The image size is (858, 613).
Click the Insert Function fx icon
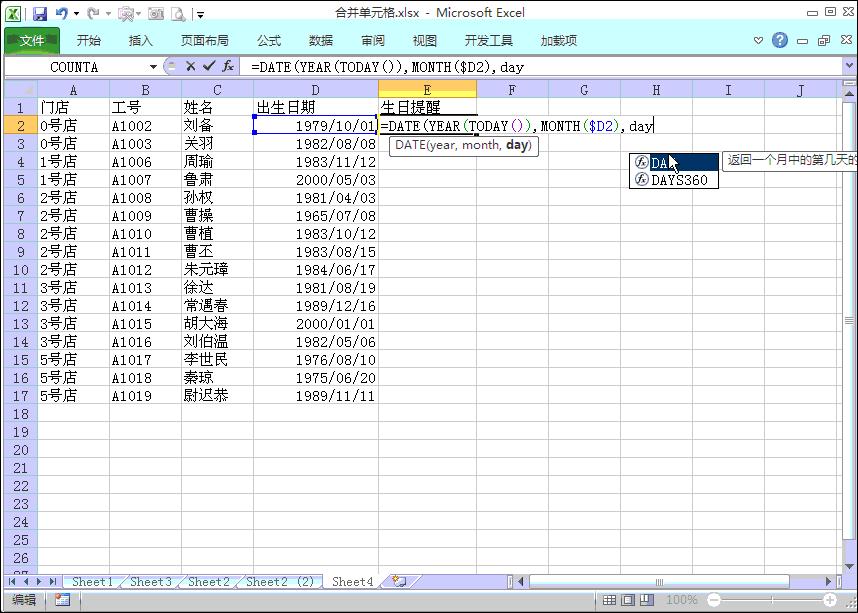point(228,66)
